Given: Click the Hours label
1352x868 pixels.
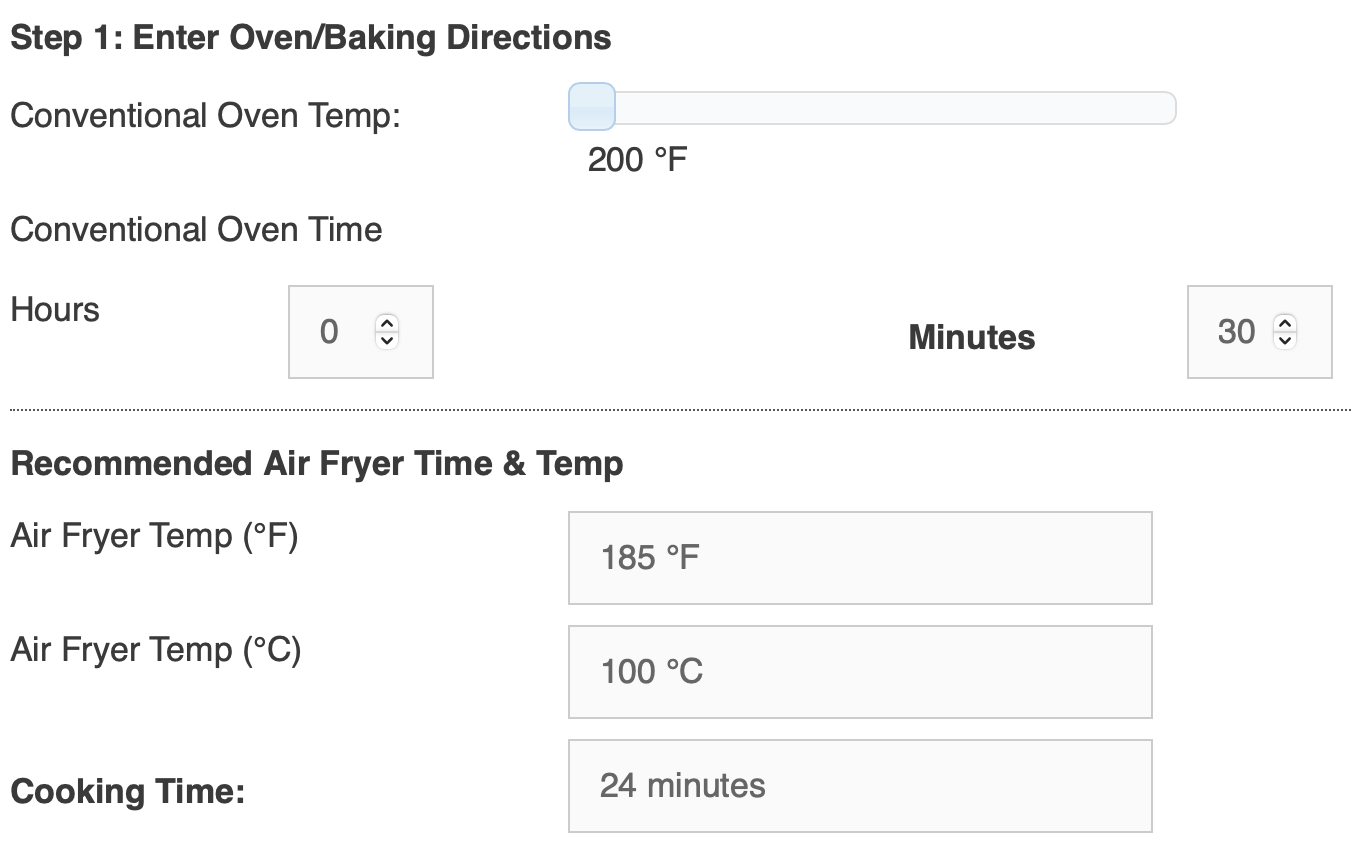Looking at the screenshot, I should [x=54, y=310].
